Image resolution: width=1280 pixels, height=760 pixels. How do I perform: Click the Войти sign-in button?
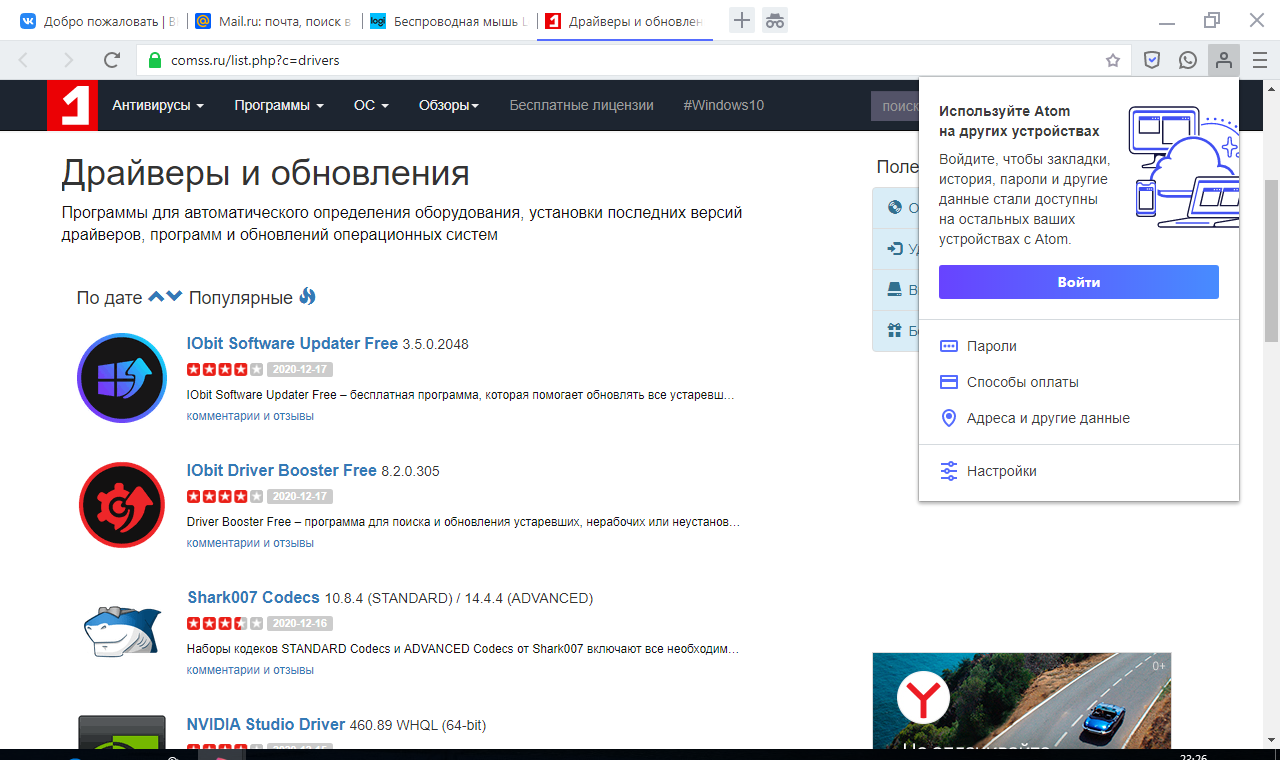point(1078,282)
